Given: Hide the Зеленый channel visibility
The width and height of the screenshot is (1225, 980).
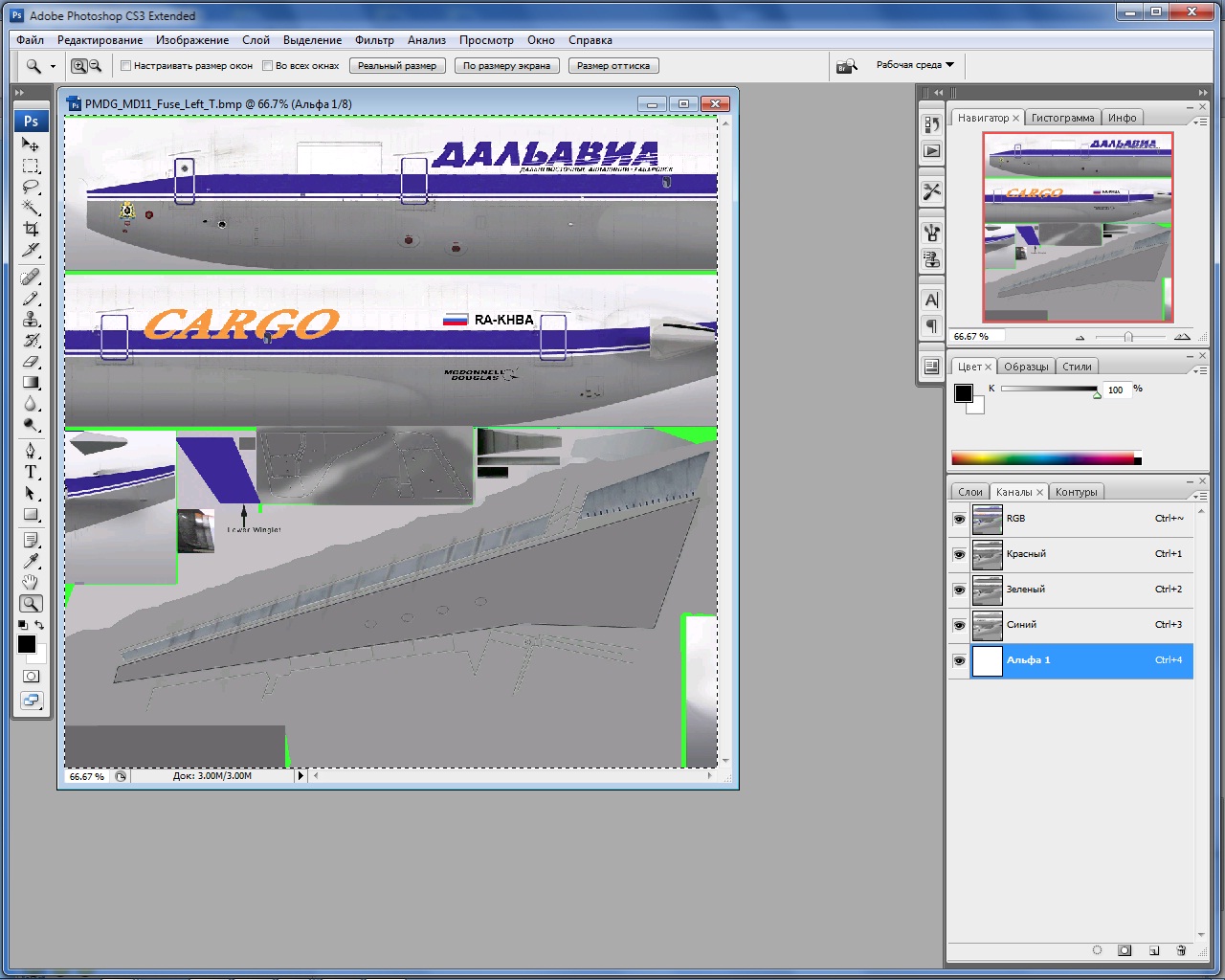Looking at the screenshot, I should tap(959, 590).
